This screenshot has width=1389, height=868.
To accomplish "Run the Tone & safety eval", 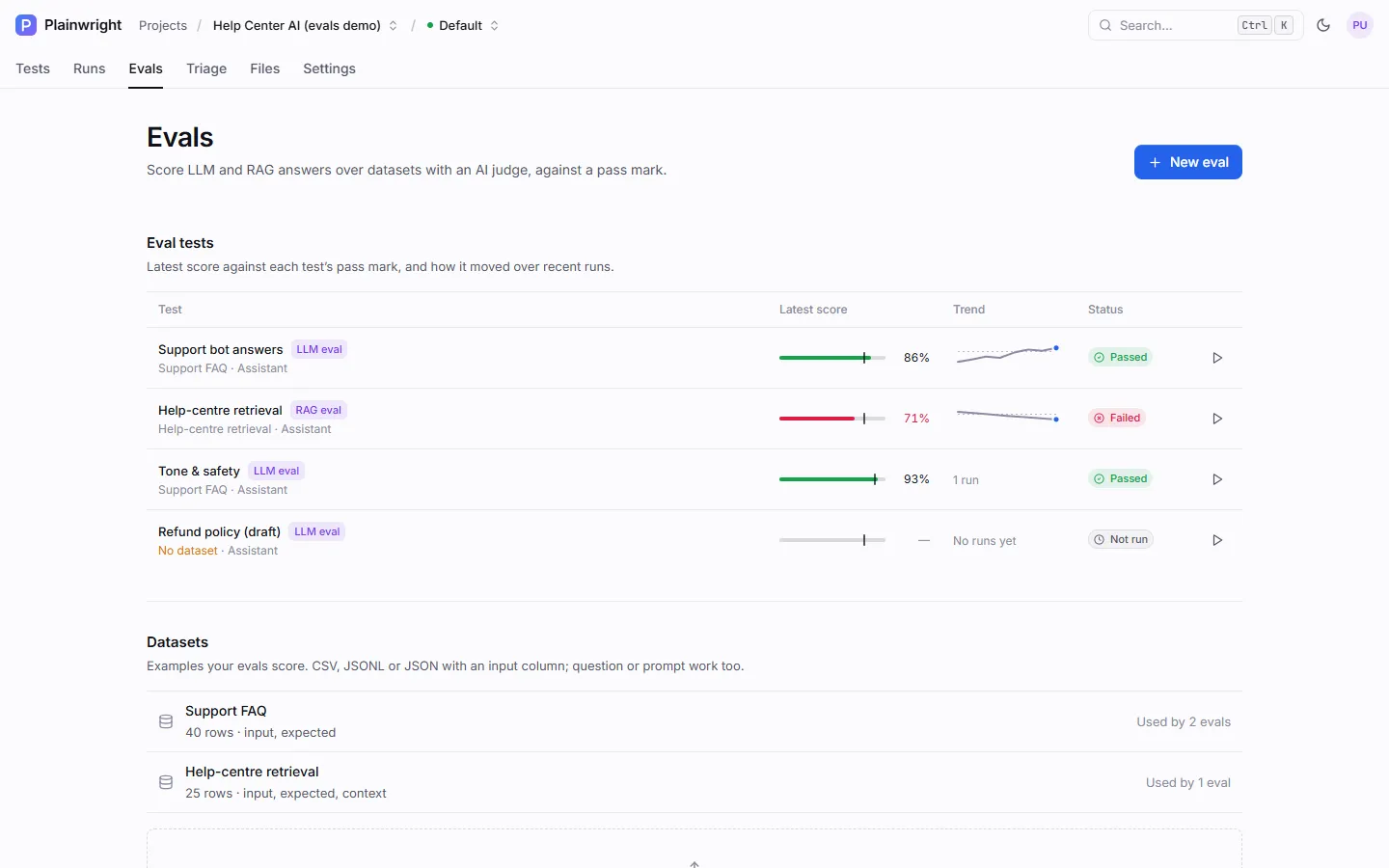I will pos(1217,479).
